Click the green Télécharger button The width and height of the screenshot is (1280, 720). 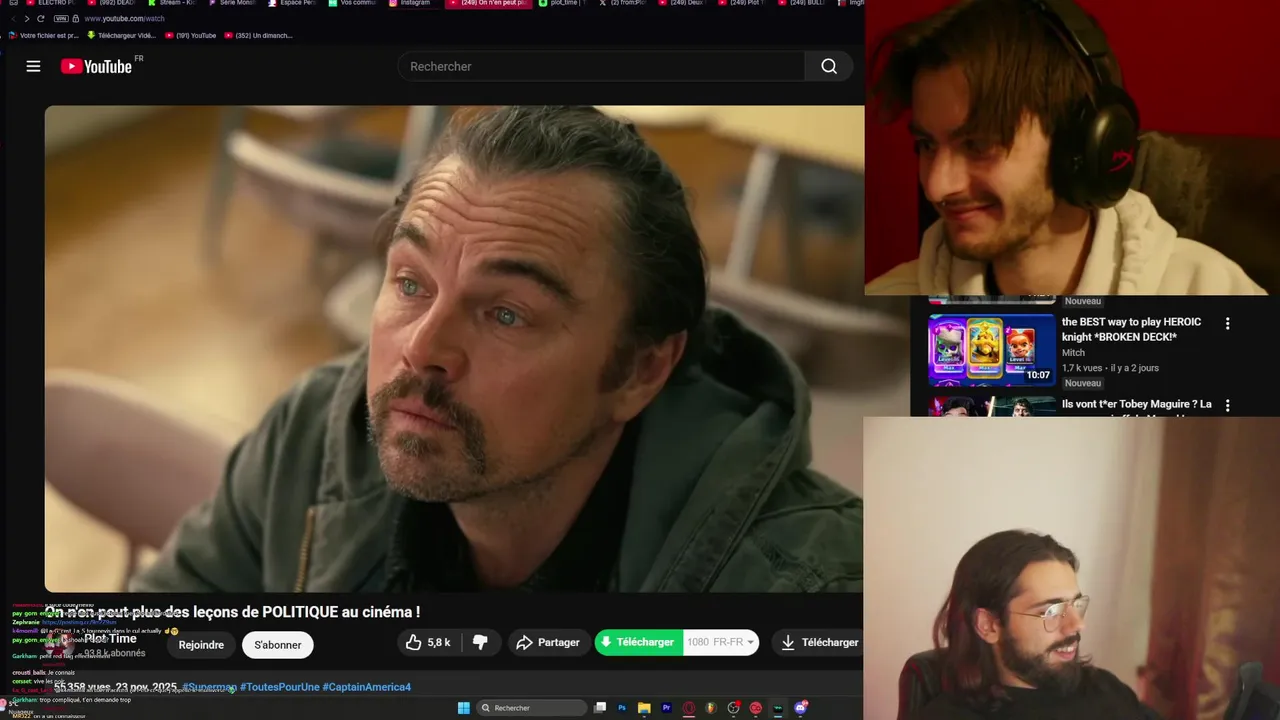[x=639, y=642]
